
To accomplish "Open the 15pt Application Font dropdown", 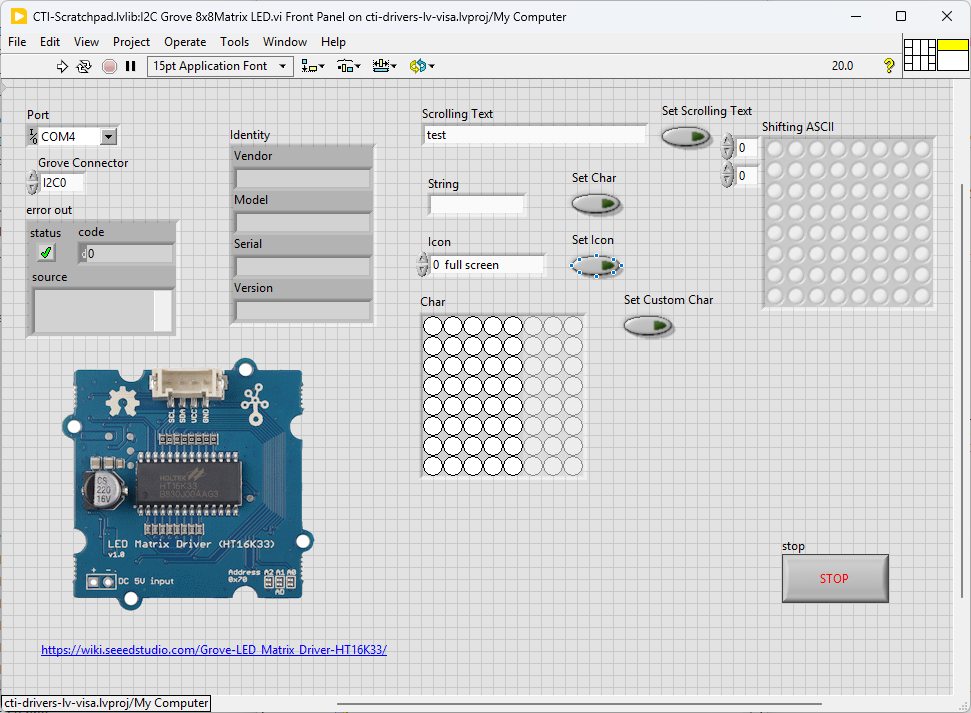I will tap(220, 66).
